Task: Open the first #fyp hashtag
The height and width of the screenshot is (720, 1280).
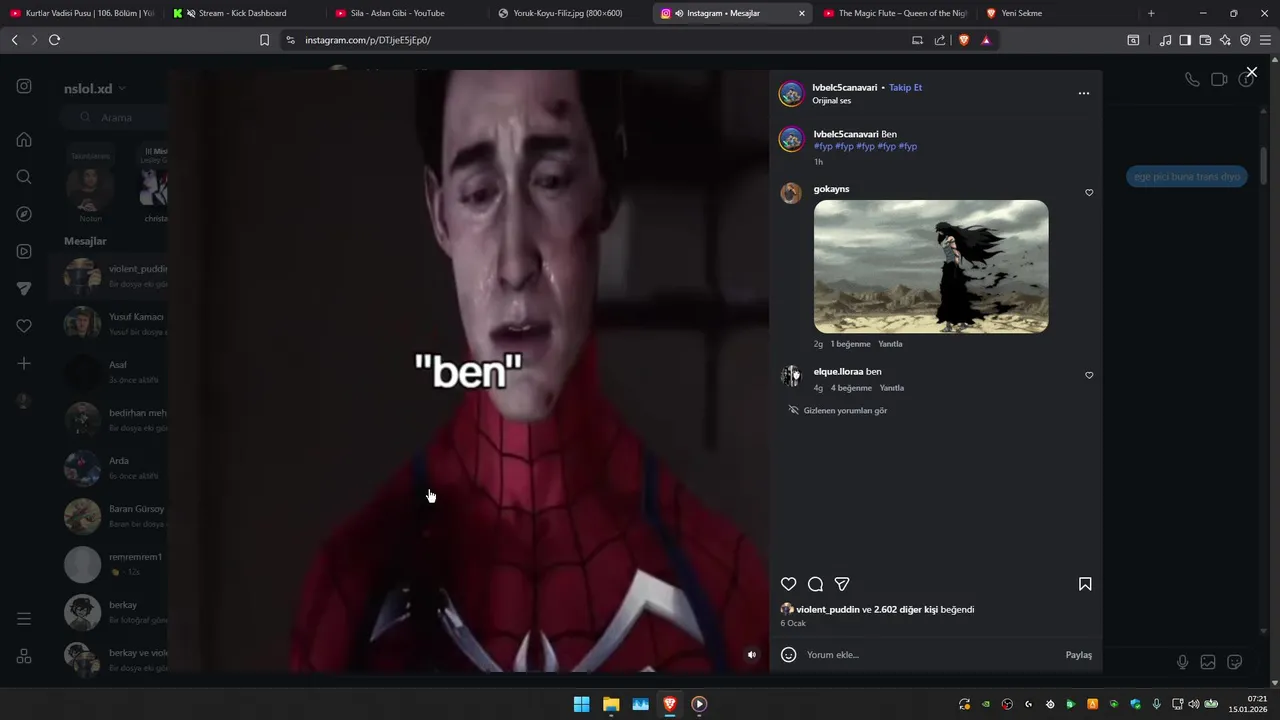Action: coord(823,146)
